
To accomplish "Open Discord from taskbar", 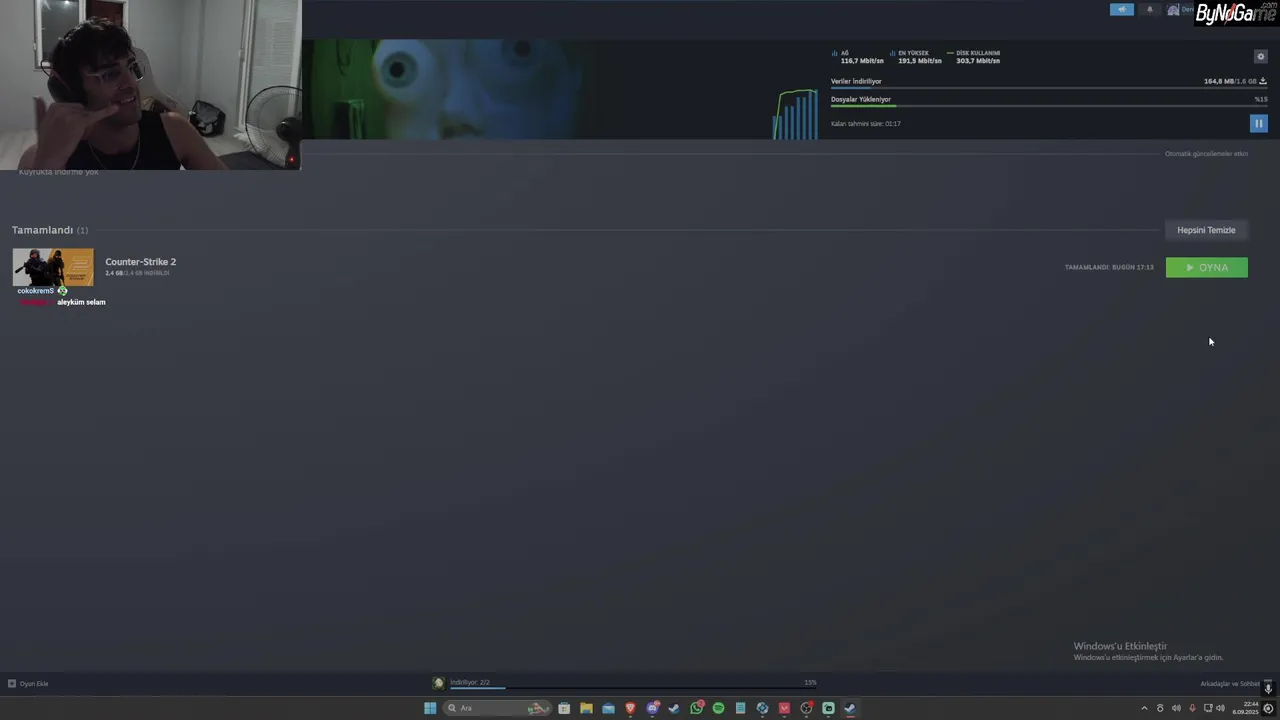I will click(x=652, y=708).
